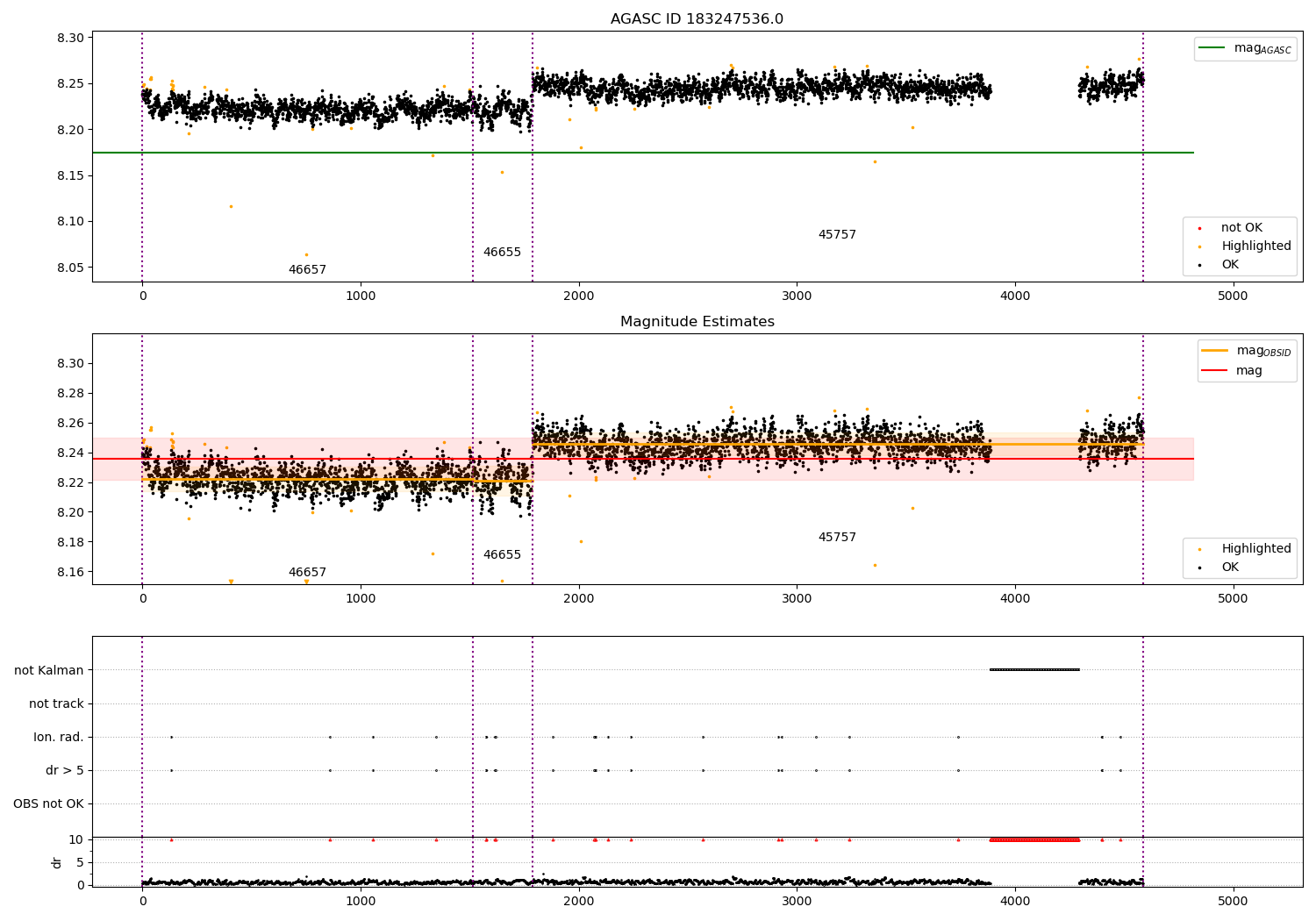Click the Magnitude Estimates plot title

697,322
